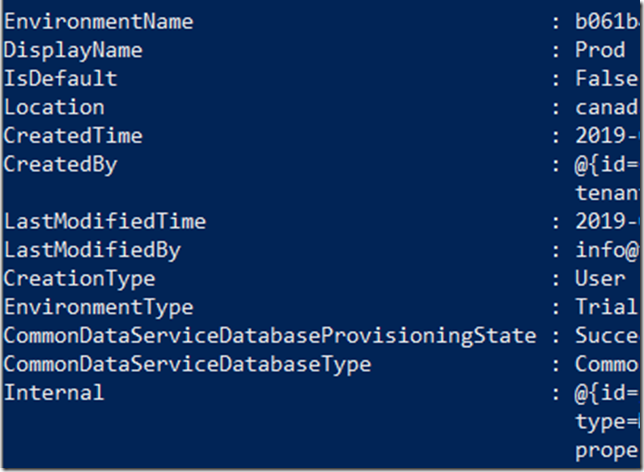
Task: Select the canad location value text
Action: point(606,108)
